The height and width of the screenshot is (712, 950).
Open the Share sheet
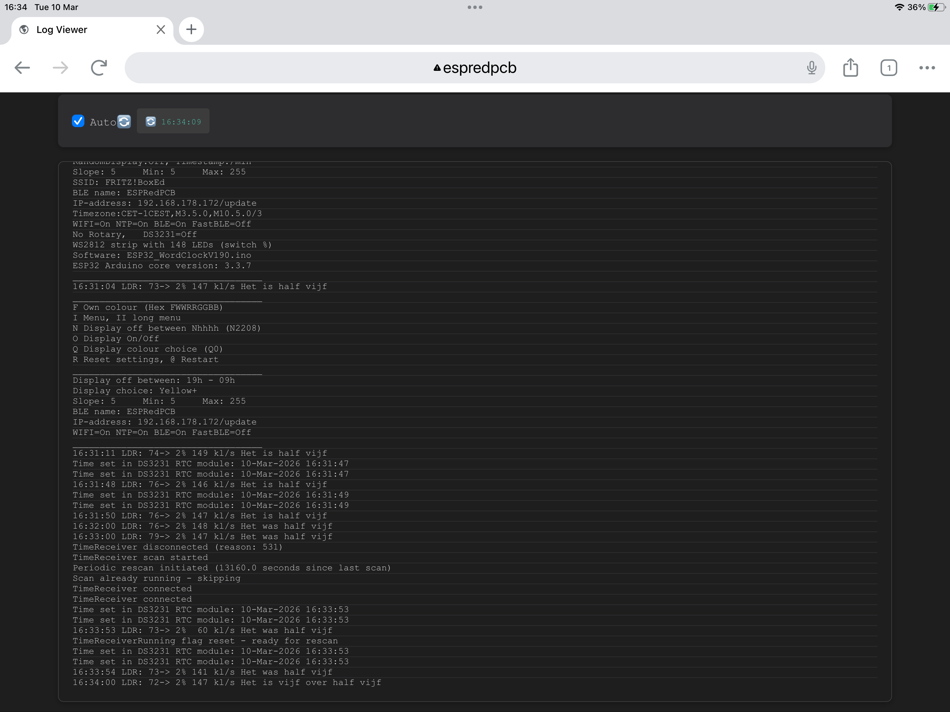[x=850, y=67]
